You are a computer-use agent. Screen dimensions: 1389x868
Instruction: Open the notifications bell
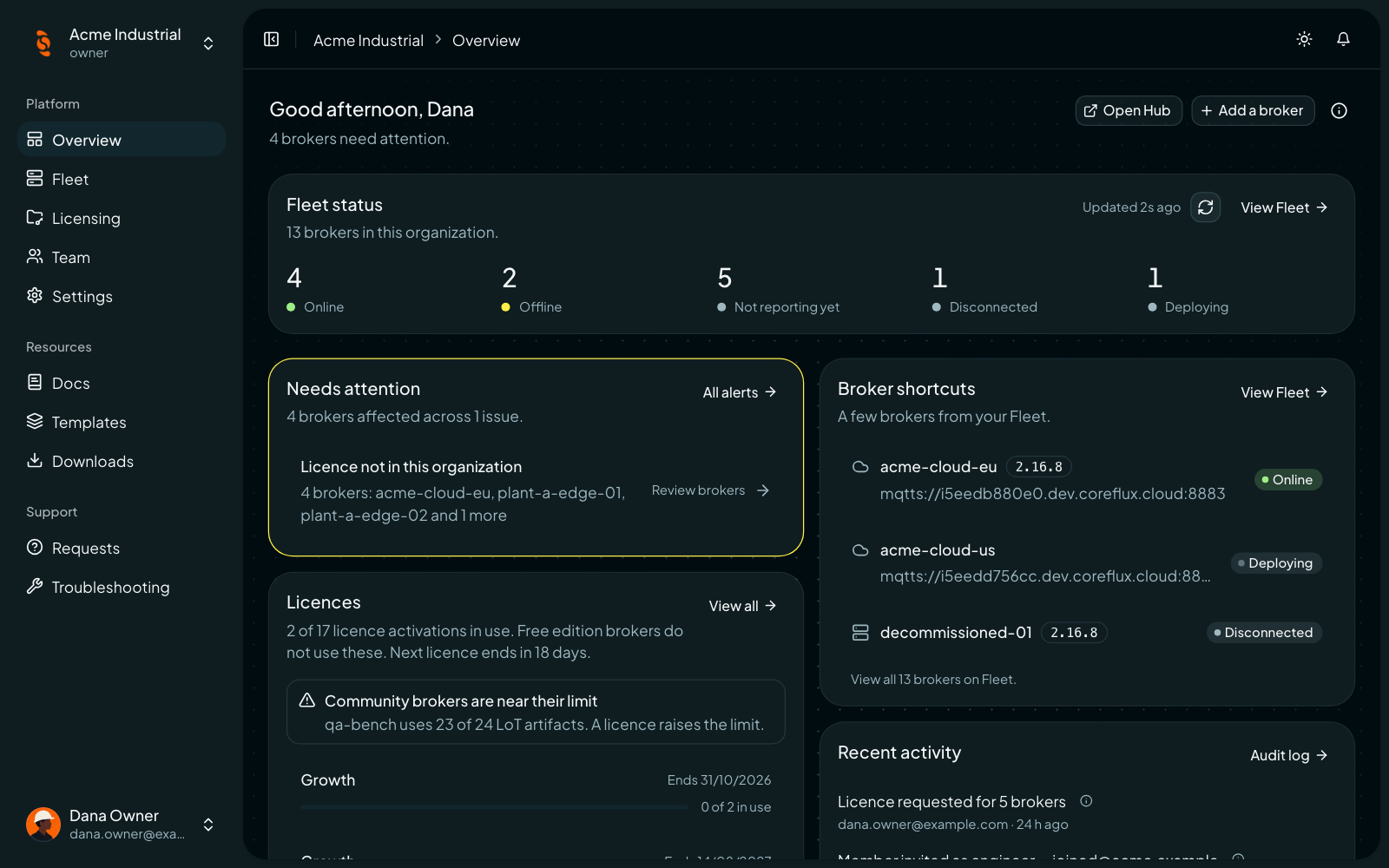click(x=1343, y=39)
